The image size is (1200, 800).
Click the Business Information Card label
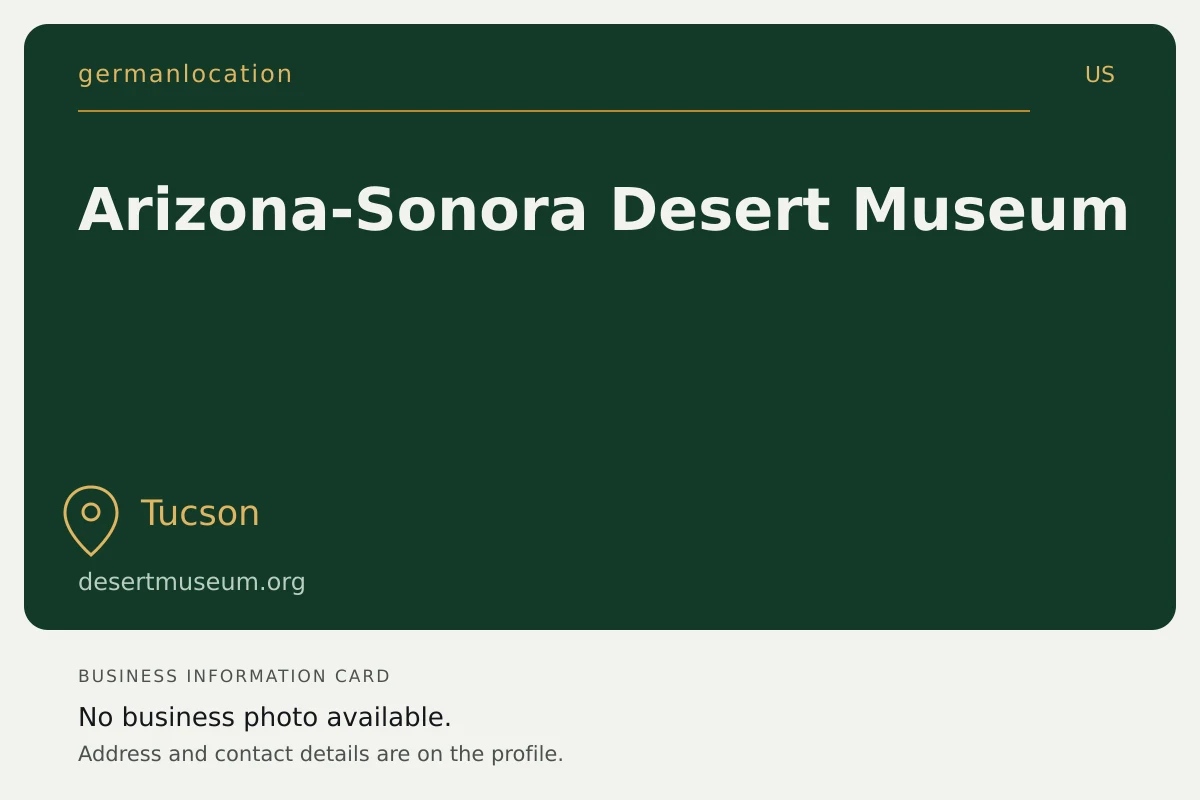point(234,676)
